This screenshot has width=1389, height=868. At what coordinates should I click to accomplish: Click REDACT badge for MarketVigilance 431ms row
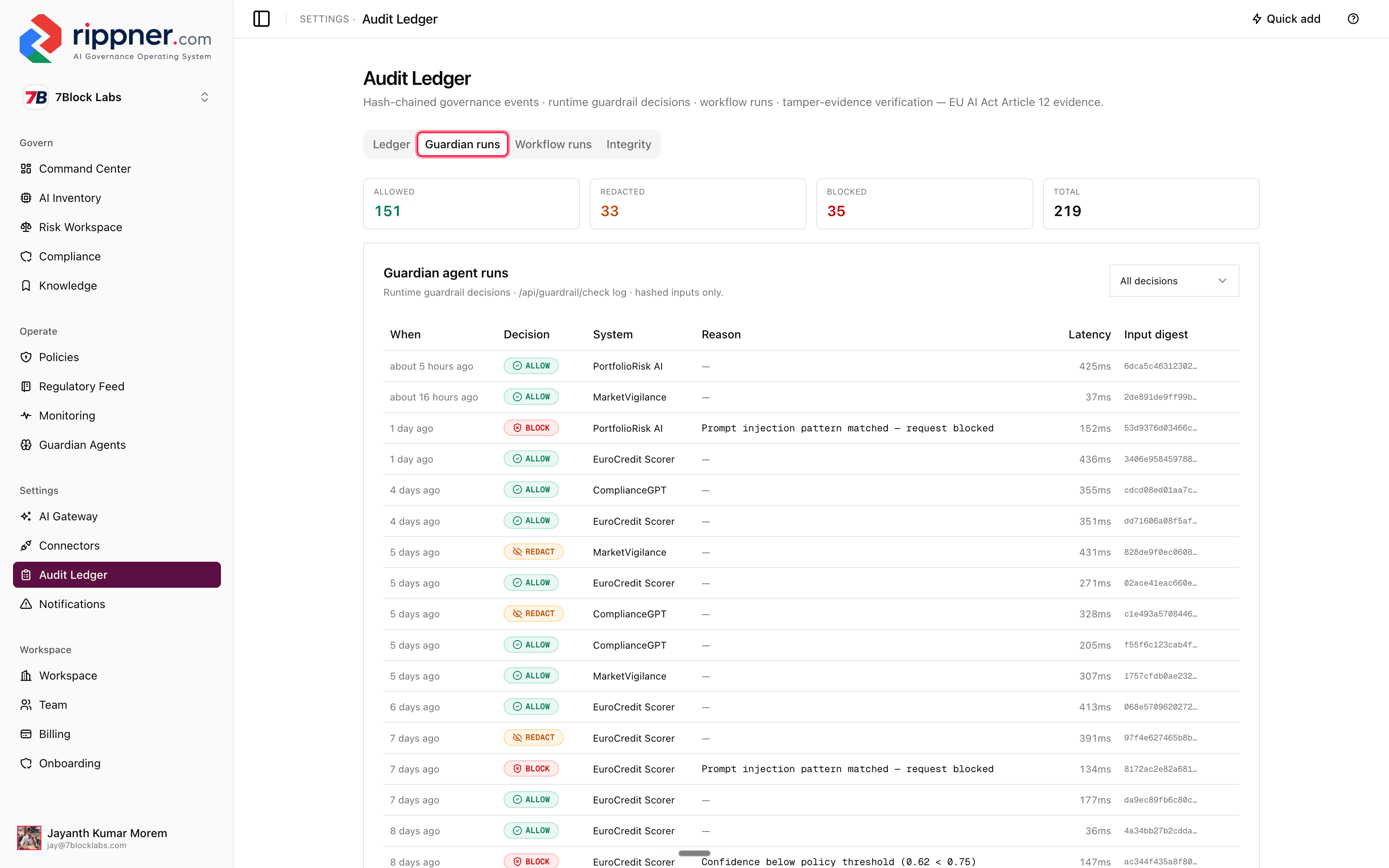(533, 552)
